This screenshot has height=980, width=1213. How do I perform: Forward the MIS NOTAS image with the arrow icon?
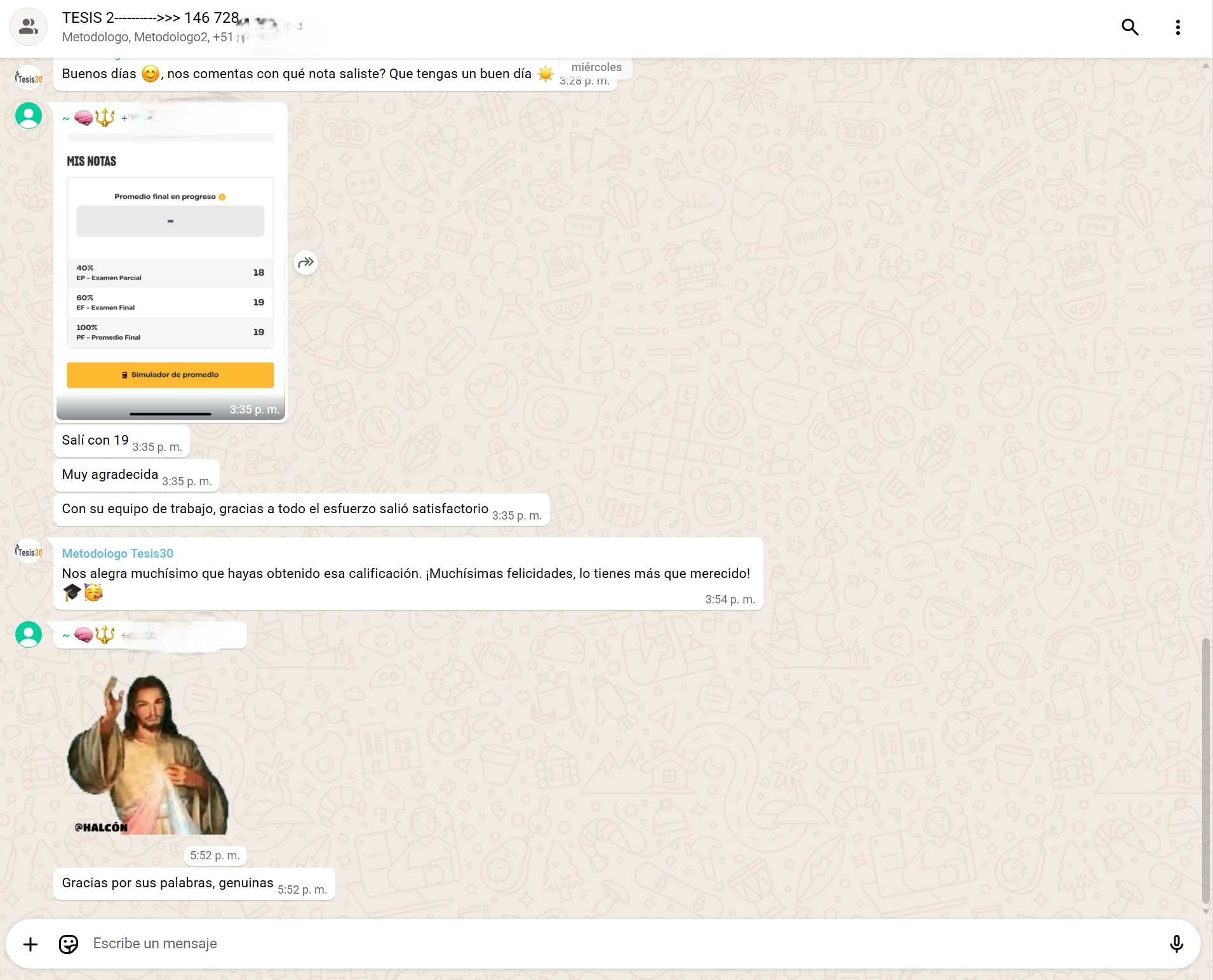pyautogui.click(x=305, y=262)
